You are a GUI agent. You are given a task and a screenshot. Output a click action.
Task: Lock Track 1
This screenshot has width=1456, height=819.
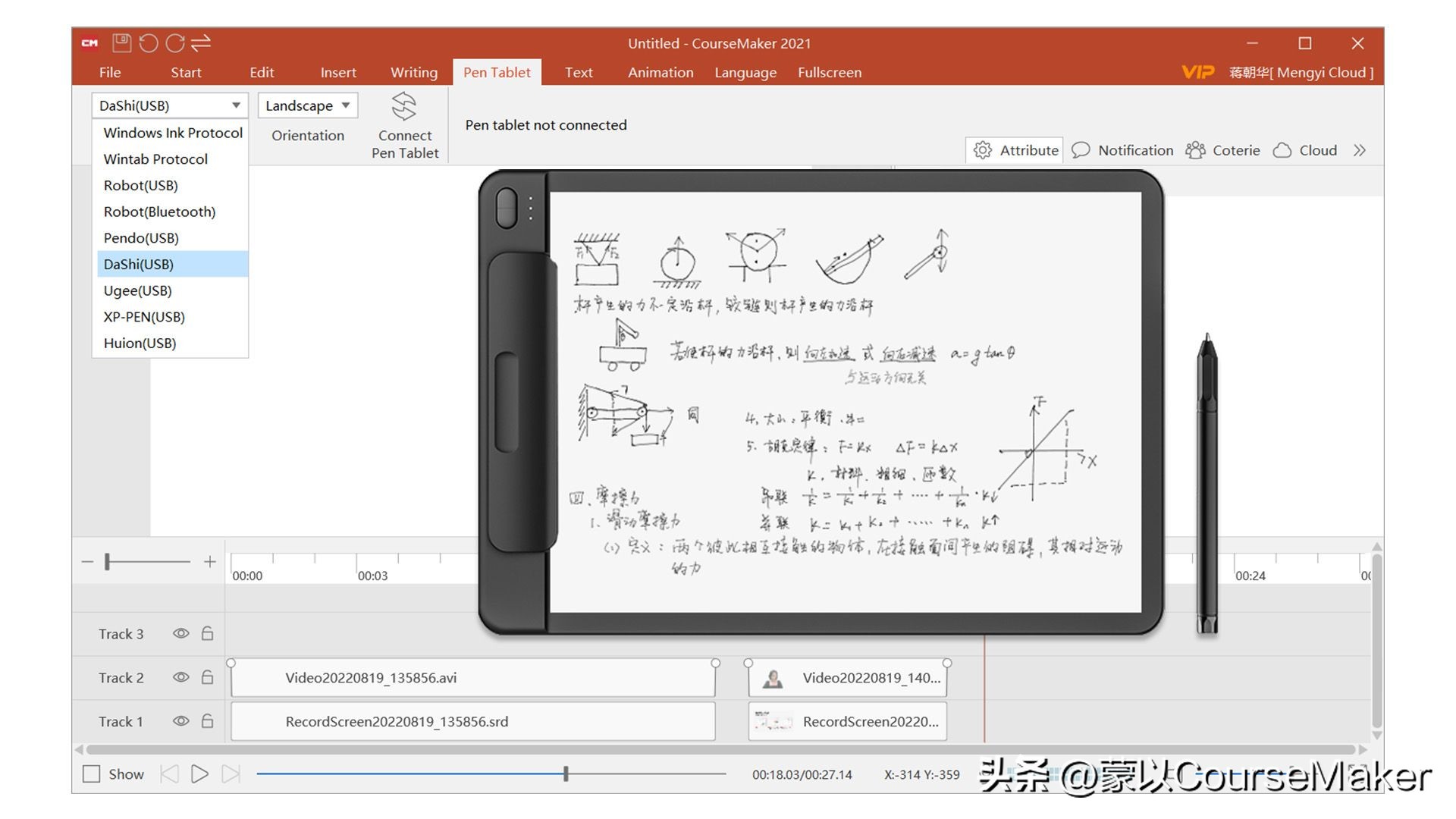coord(208,721)
